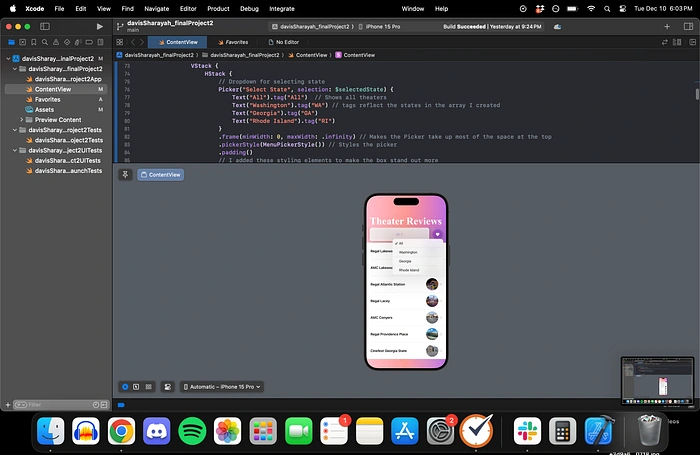
Task: Open the Find navigator magnifier icon
Action: coord(44,42)
